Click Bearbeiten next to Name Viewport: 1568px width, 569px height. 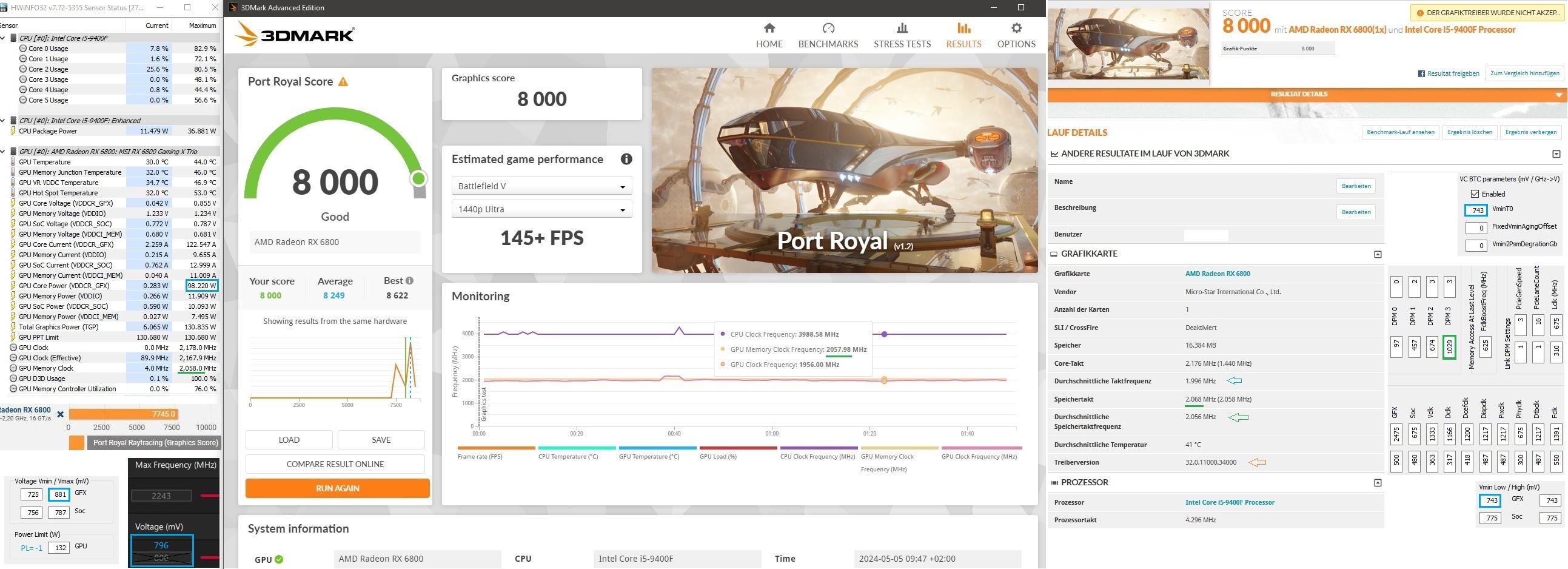1356,186
